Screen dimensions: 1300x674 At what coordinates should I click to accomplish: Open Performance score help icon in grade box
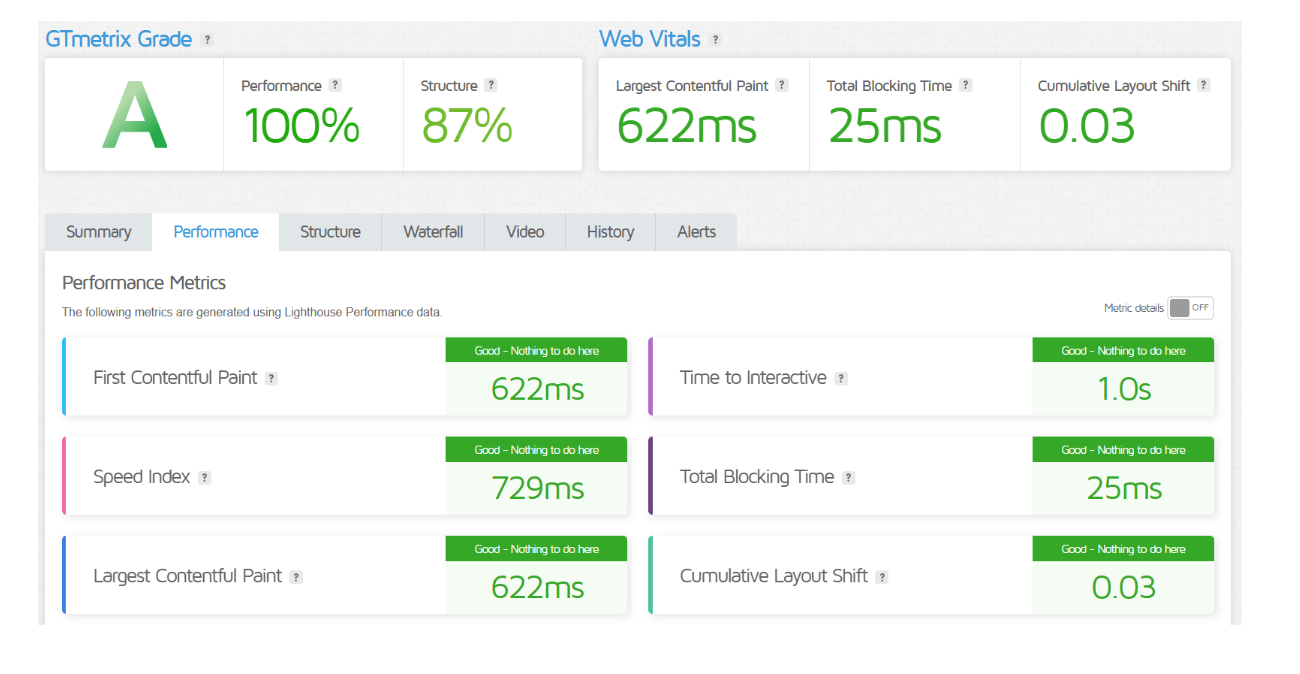coord(335,86)
